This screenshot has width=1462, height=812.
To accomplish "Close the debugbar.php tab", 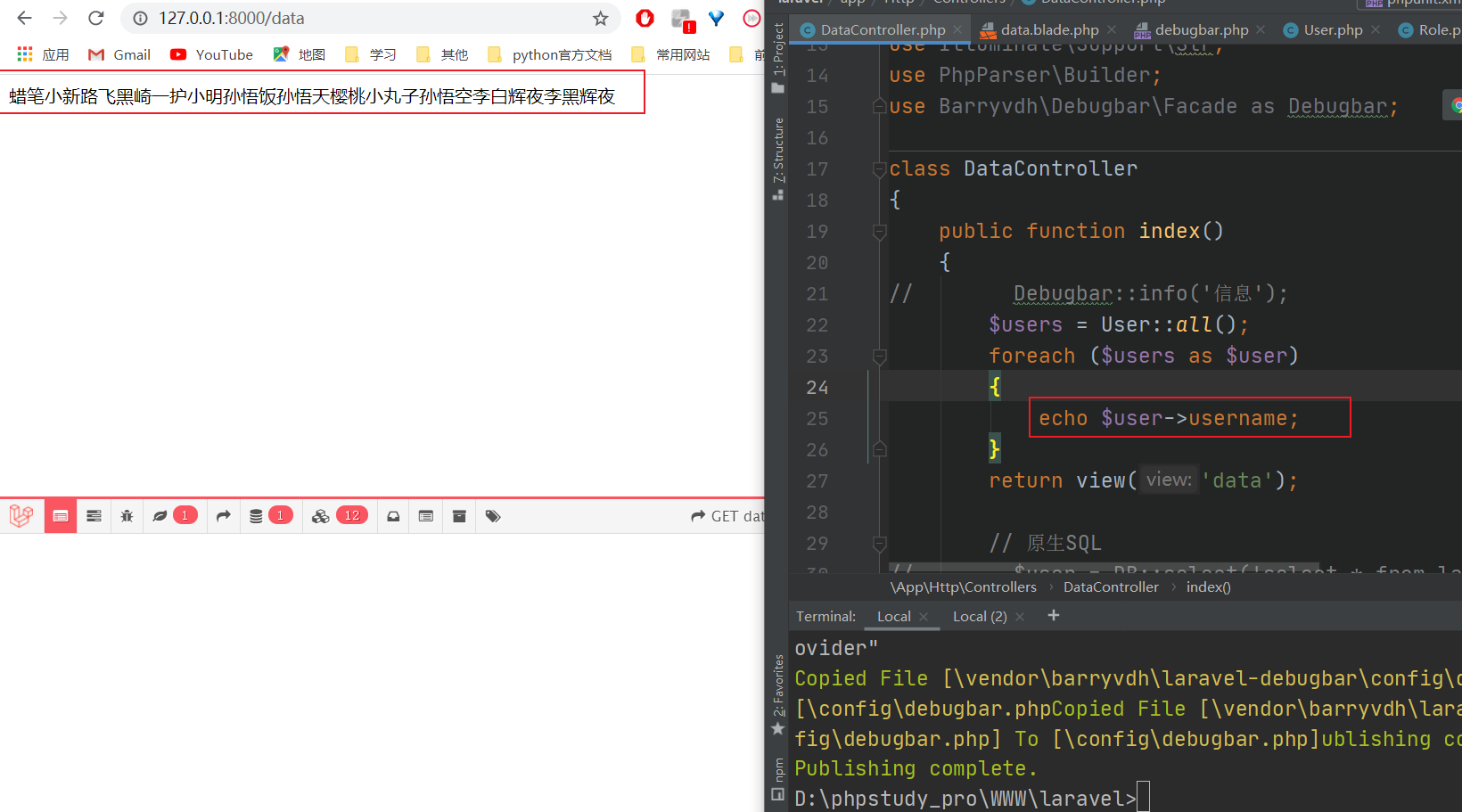I will click(1261, 29).
